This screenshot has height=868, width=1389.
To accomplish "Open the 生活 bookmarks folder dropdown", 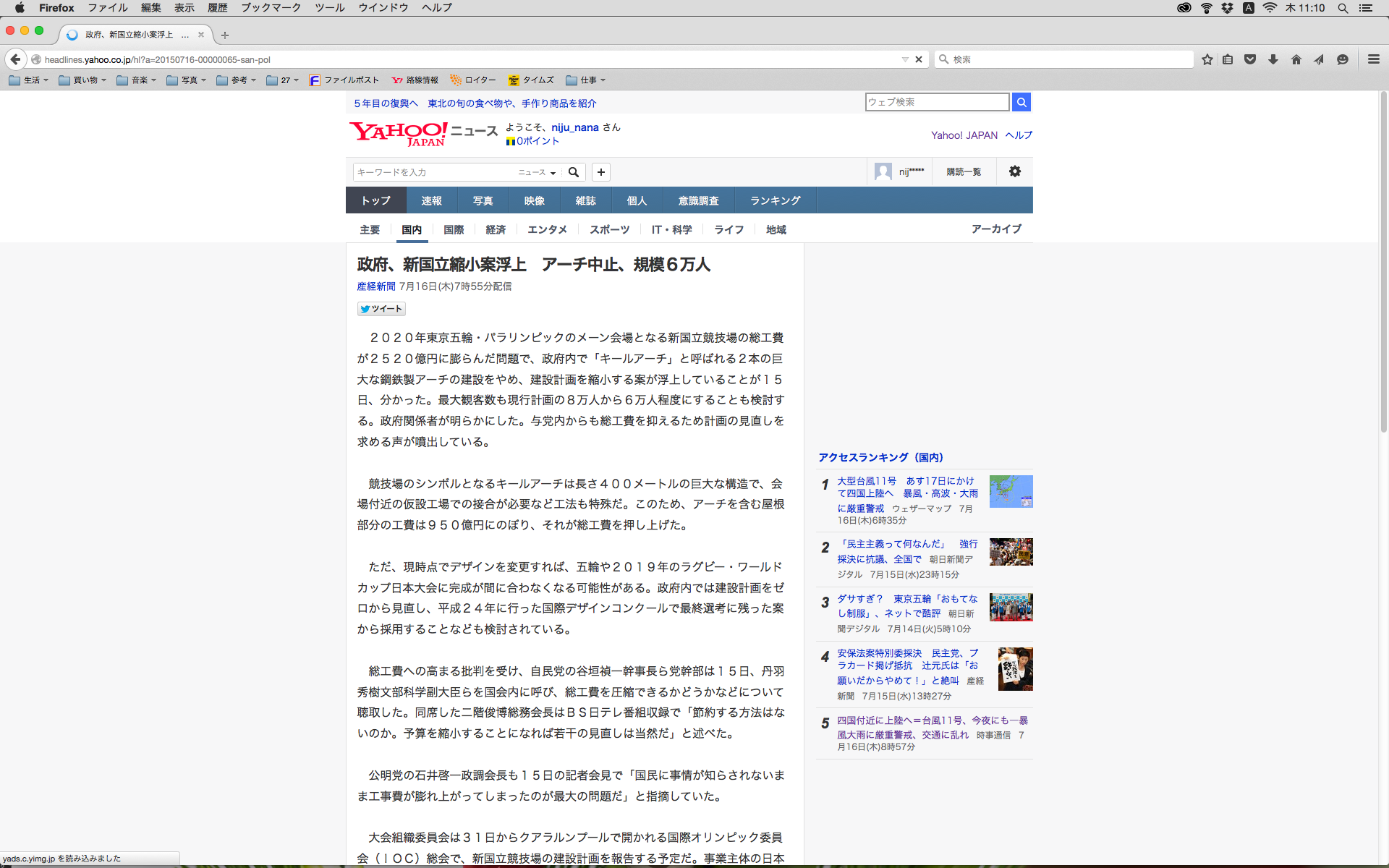I will (x=29, y=80).
